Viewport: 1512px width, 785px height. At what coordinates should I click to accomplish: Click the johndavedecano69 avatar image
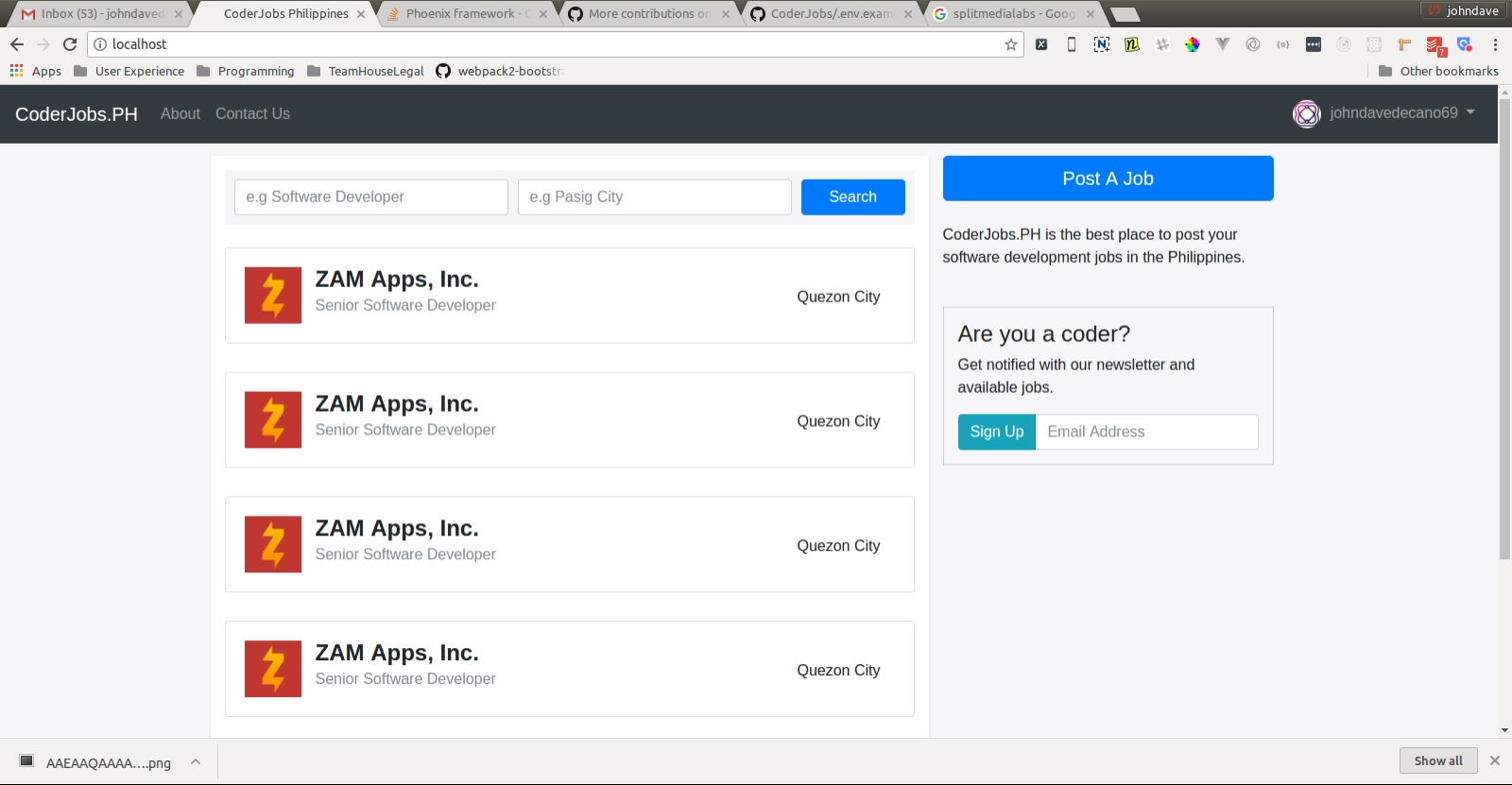1306,113
